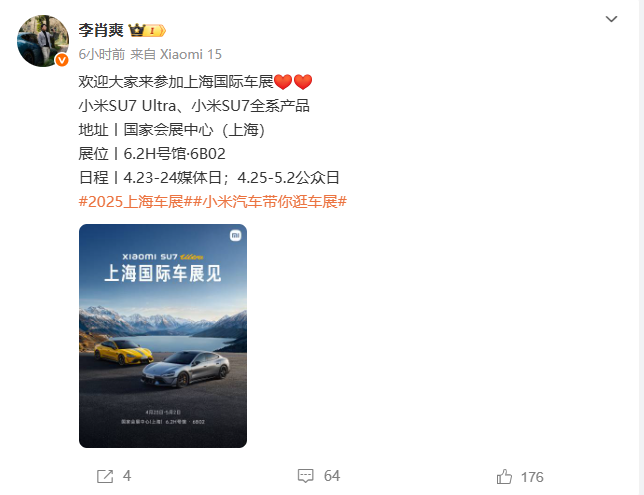
Task: Click the 来自 Xiaomi 15 source link
Action: click(176, 54)
